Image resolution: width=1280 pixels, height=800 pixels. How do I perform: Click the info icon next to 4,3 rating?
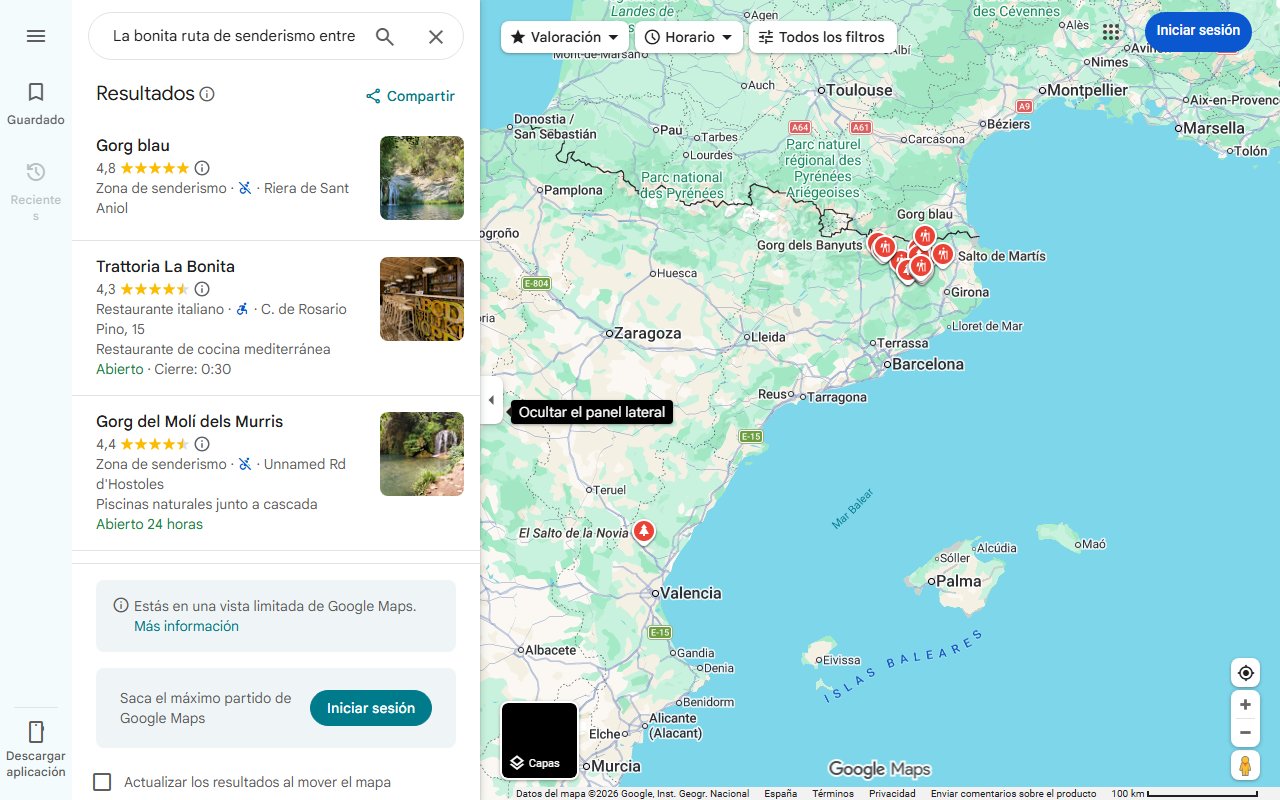pos(202,289)
